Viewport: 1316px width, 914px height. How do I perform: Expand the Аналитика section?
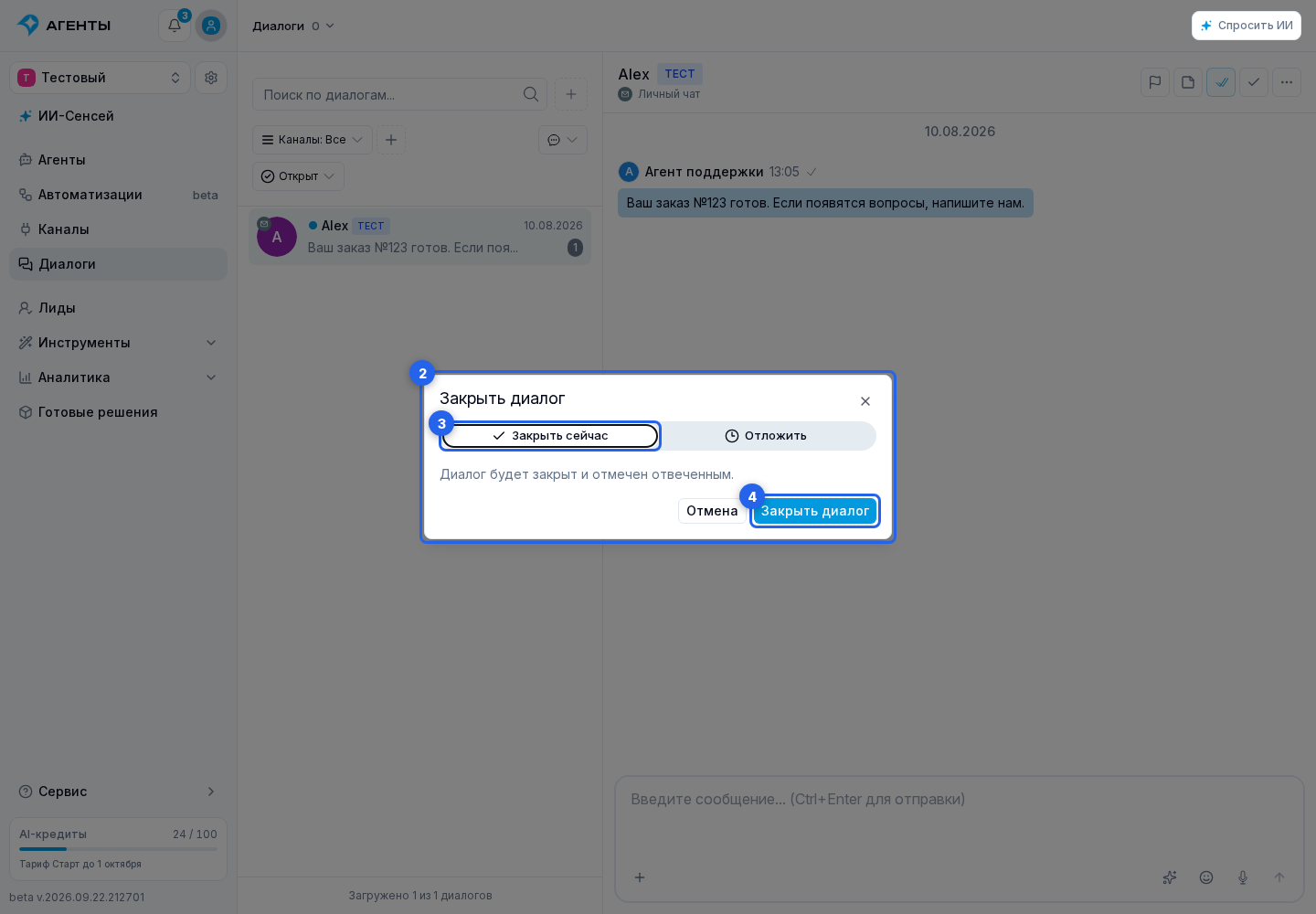point(119,377)
